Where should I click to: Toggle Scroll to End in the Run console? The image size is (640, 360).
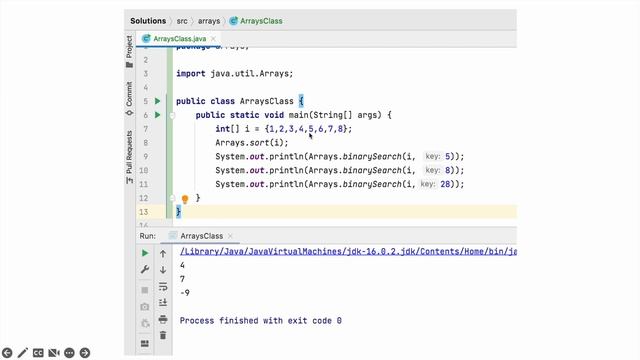(x=163, y=302)
